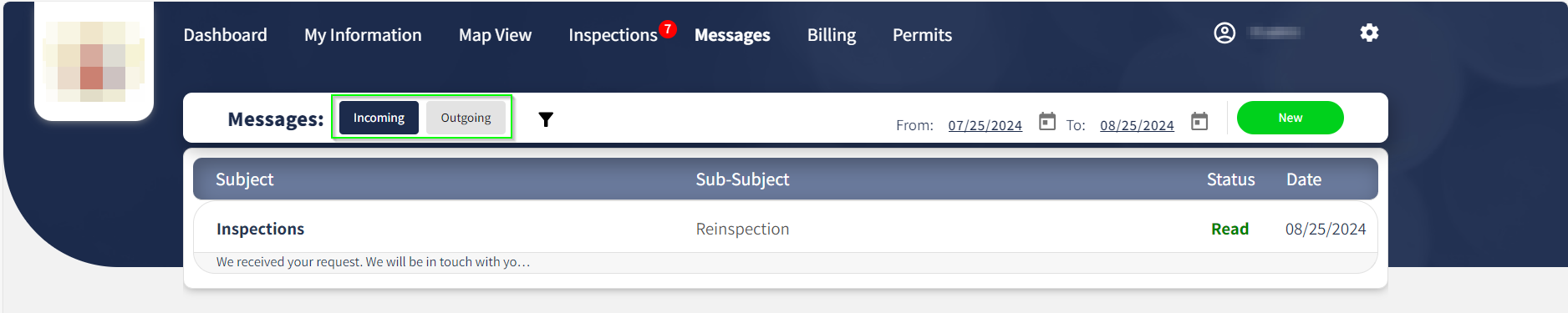
Task: Open My Information page
Action: click(x=363, y=35)
